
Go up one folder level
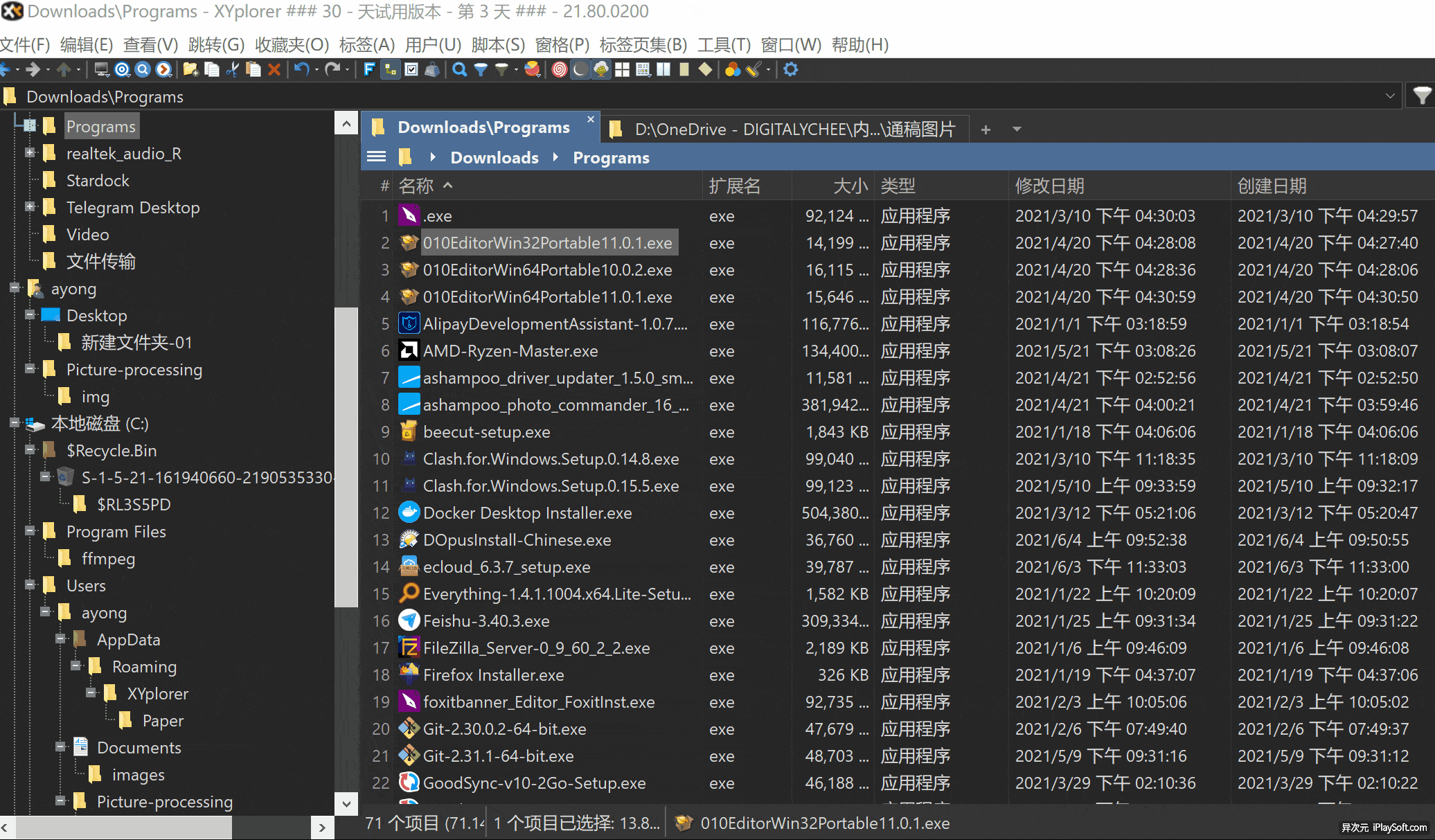[64, 69]
